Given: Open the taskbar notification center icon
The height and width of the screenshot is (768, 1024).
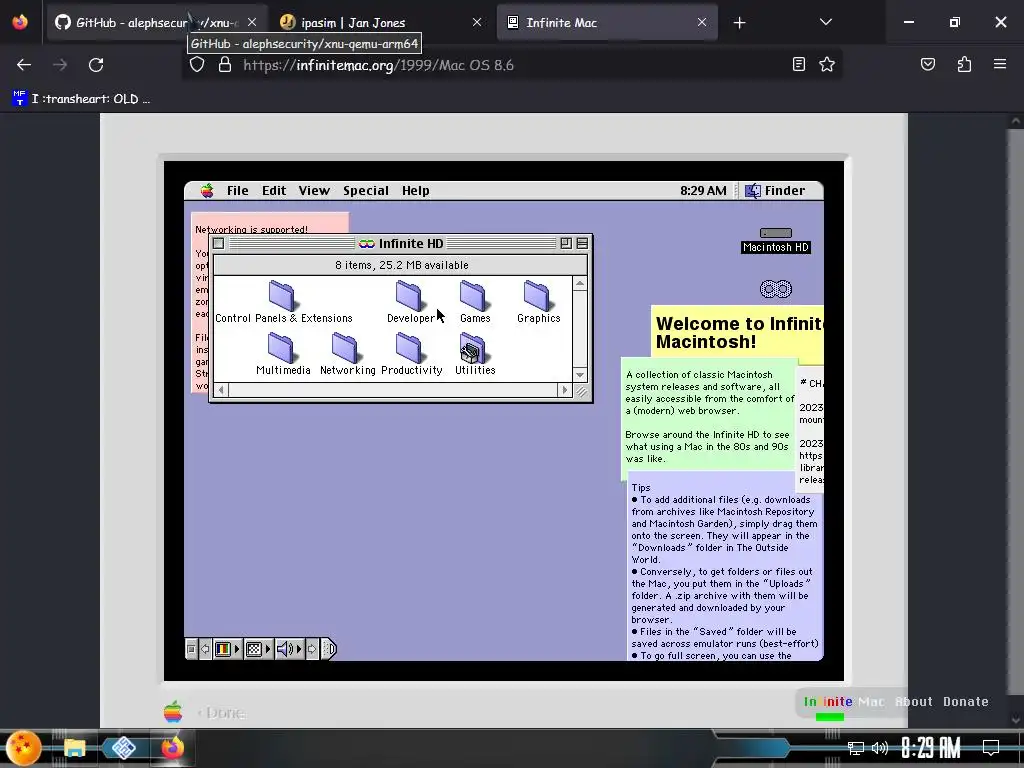Looking at the screenshot, I should click(x=991, y=748).
